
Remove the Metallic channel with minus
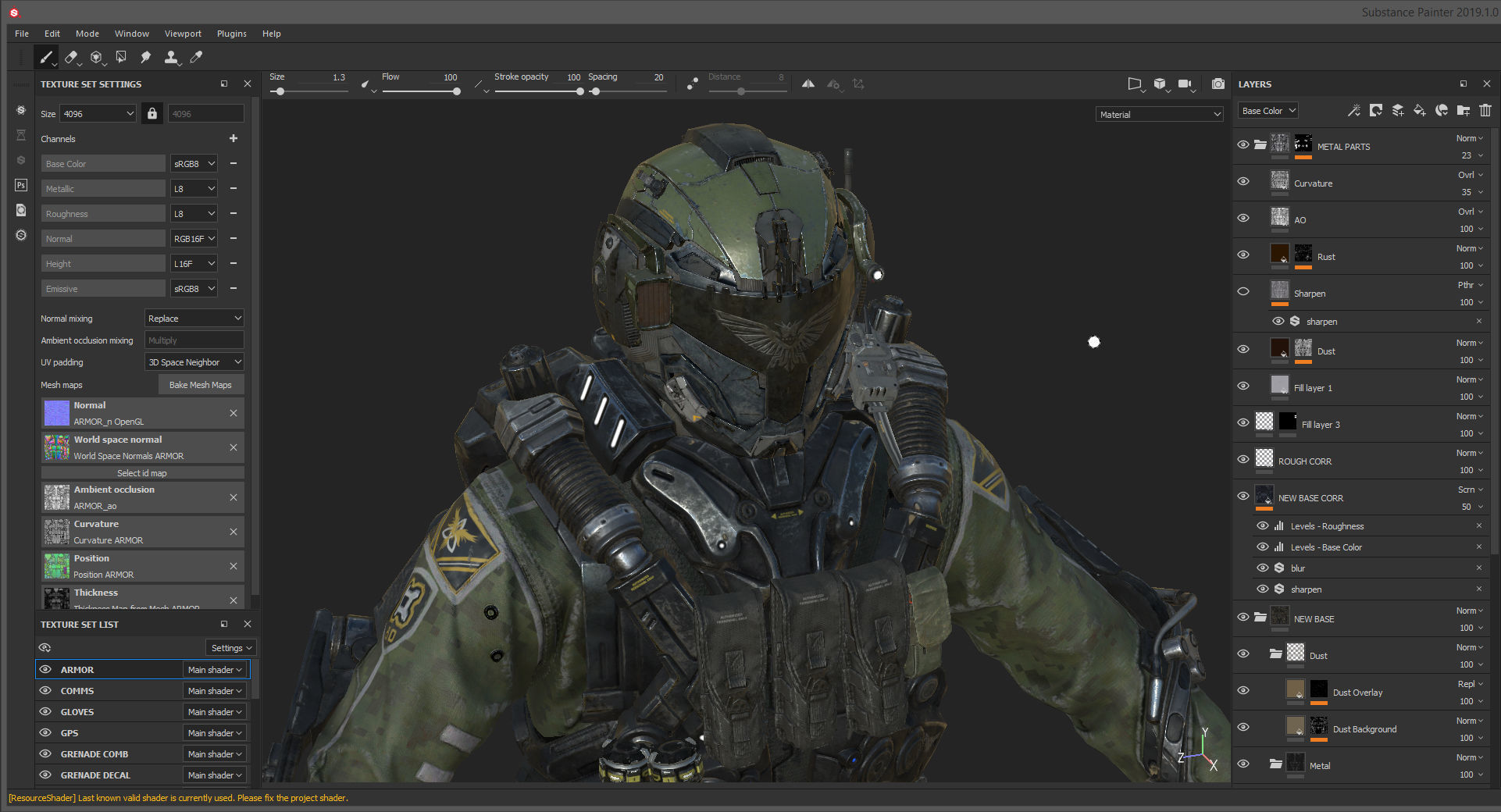(x=233, y=188)
